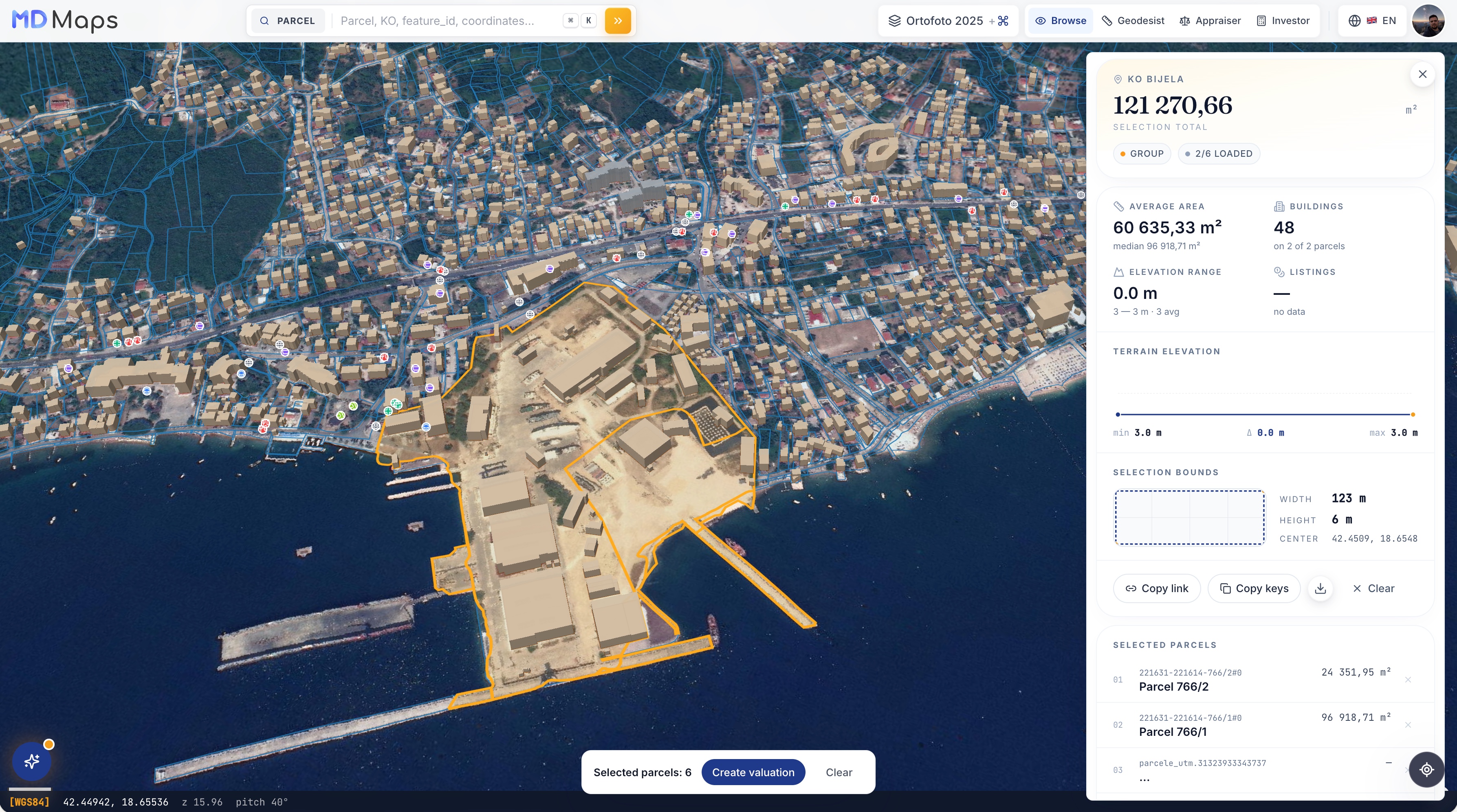Click the terrain elevation maximum point

tap(1413, 415)
